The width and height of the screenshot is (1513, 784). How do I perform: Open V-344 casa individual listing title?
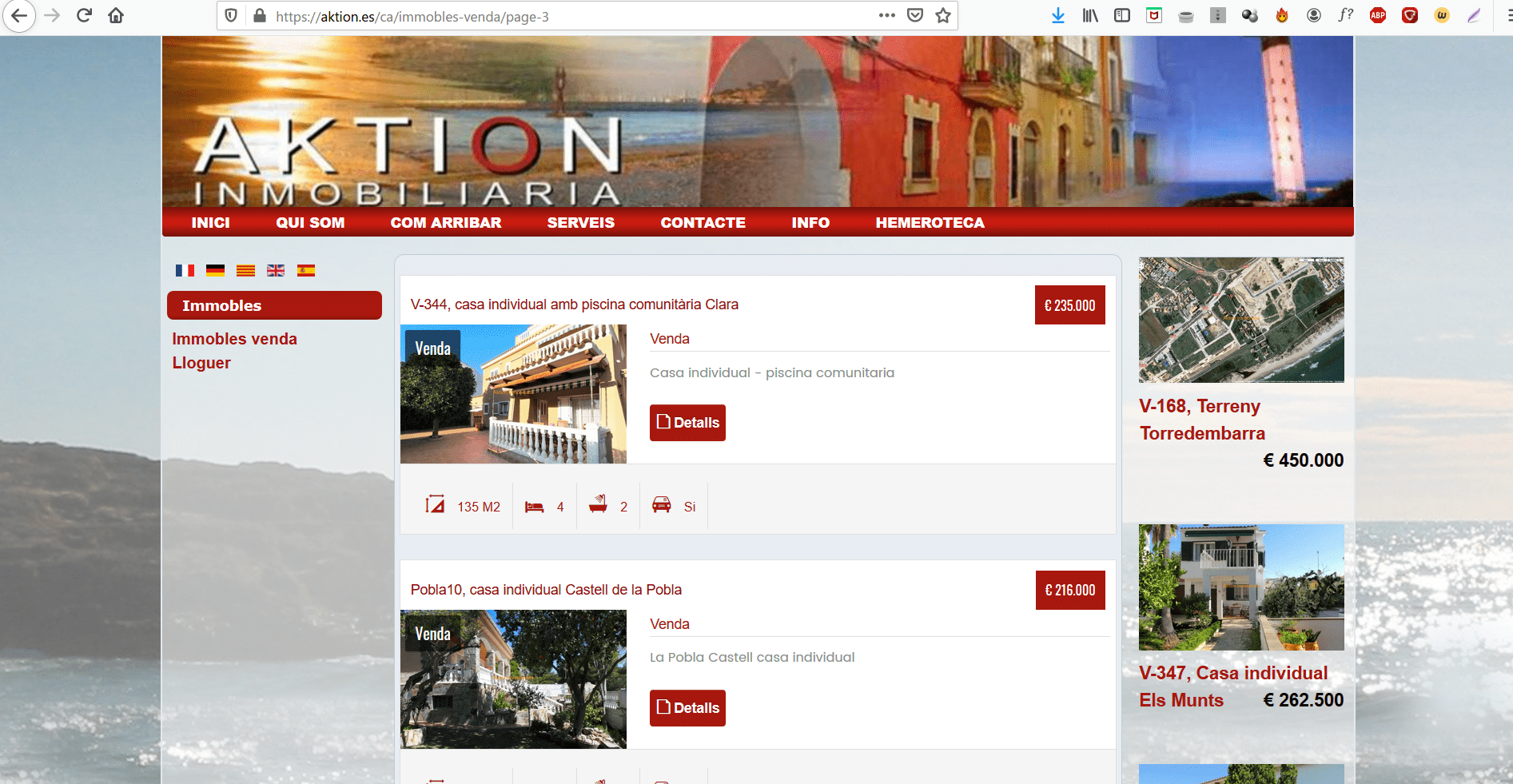(575, 304)
